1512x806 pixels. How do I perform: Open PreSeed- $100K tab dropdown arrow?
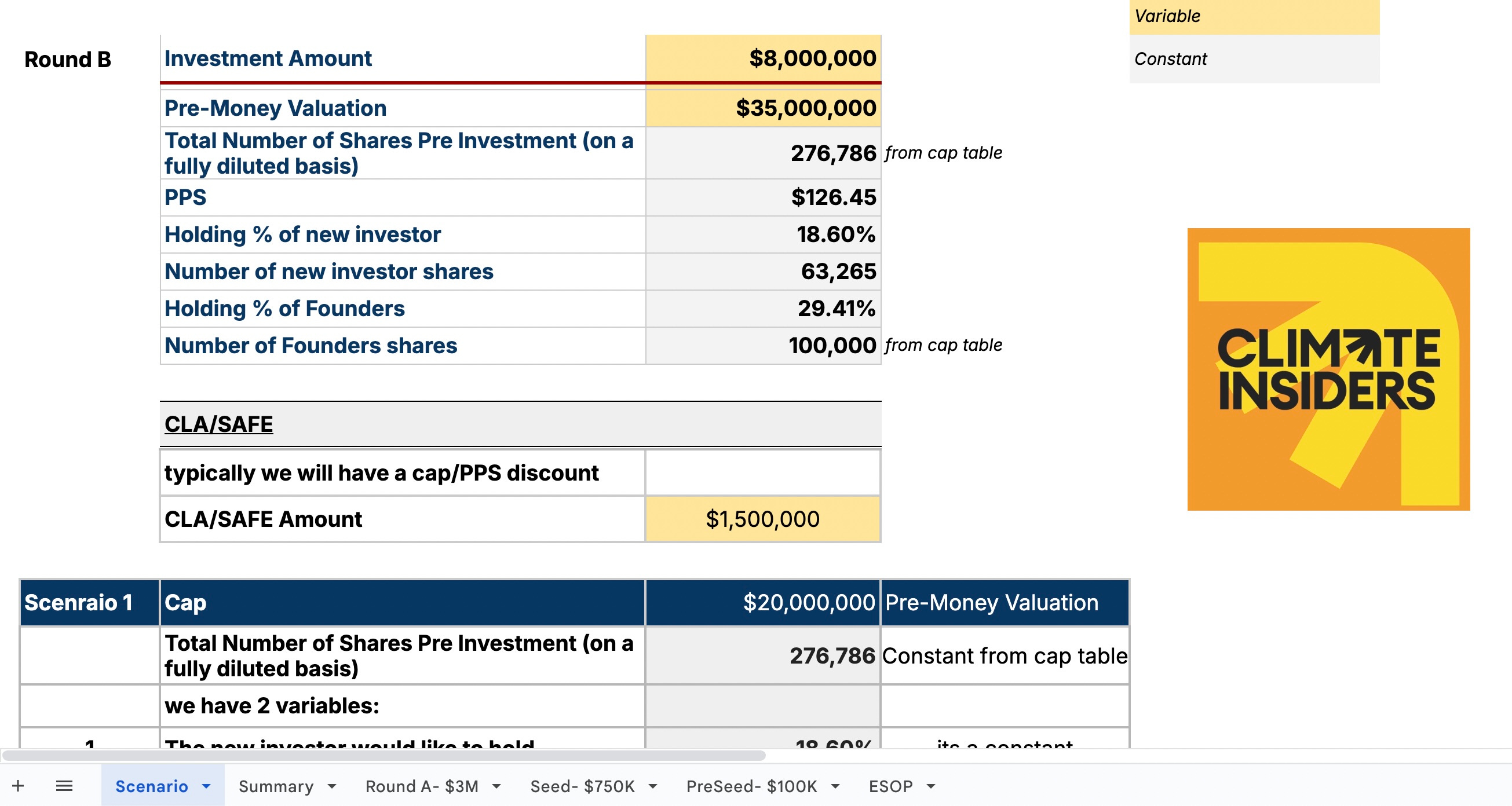pos(835,786)
